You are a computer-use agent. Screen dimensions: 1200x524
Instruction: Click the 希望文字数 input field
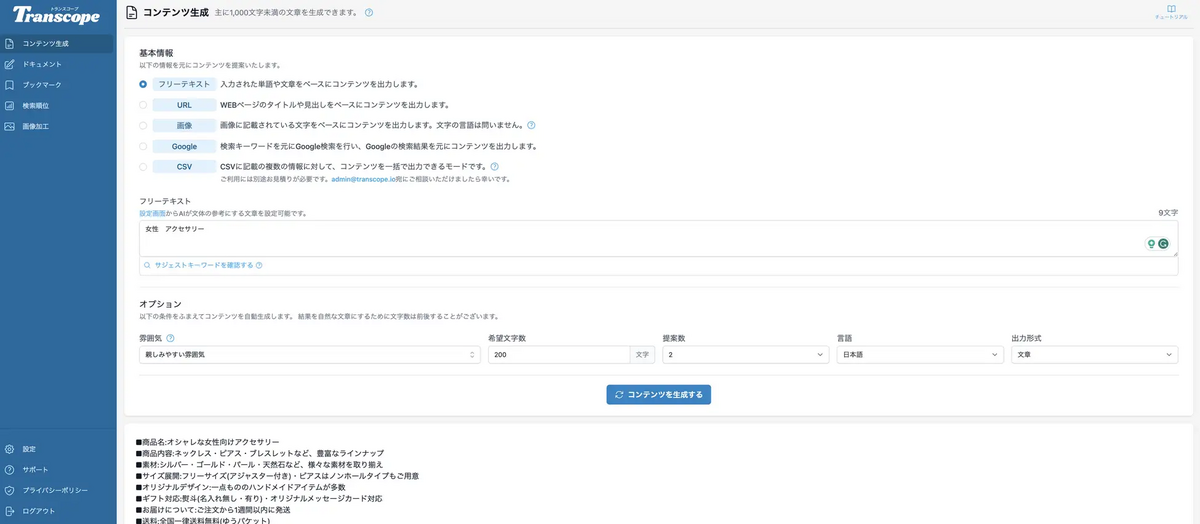(x=559, y=355)
